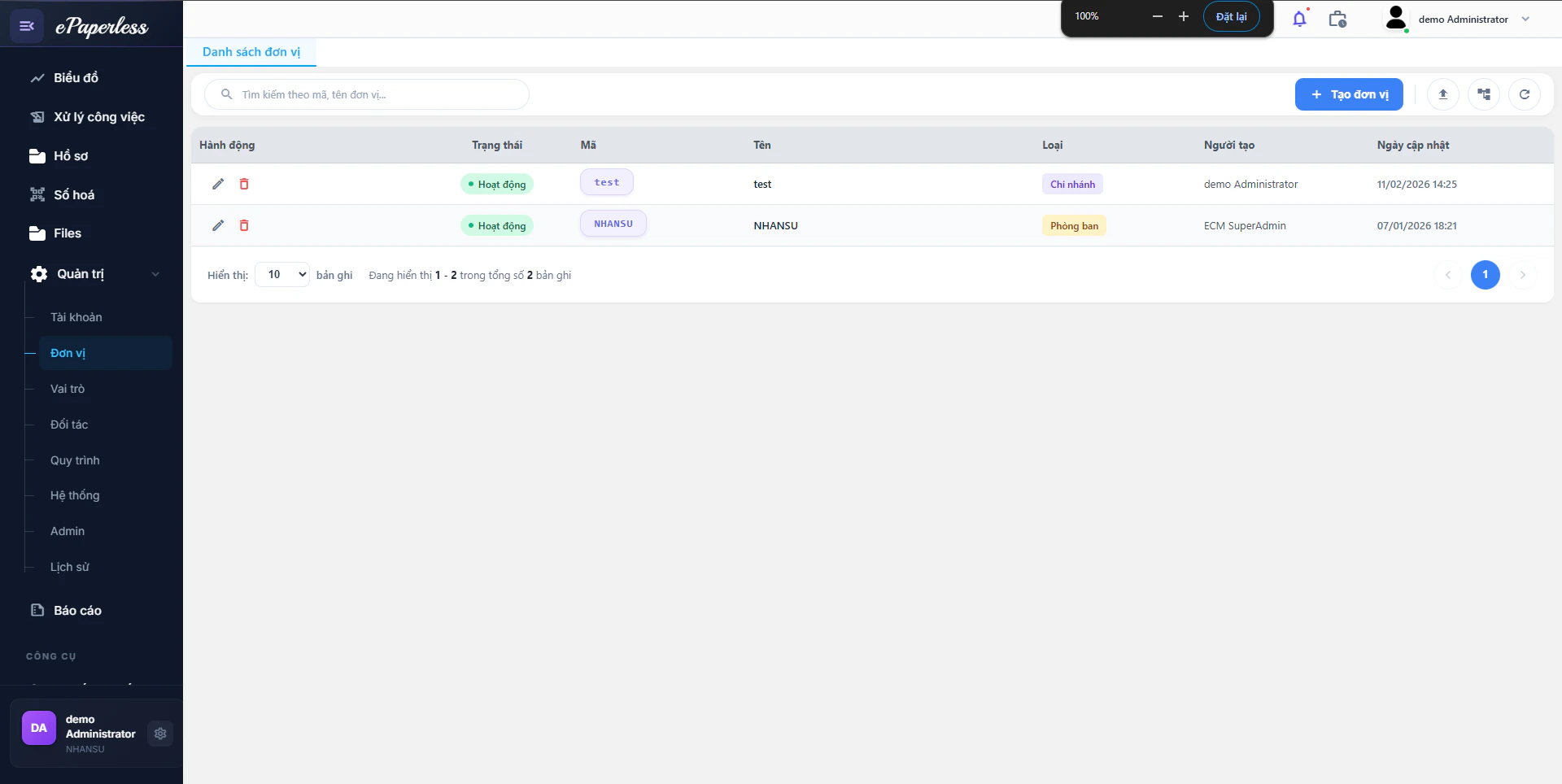Click the NHANSU code badge
The width and height of the screenshot is (1562, 784).
[613, 224]
